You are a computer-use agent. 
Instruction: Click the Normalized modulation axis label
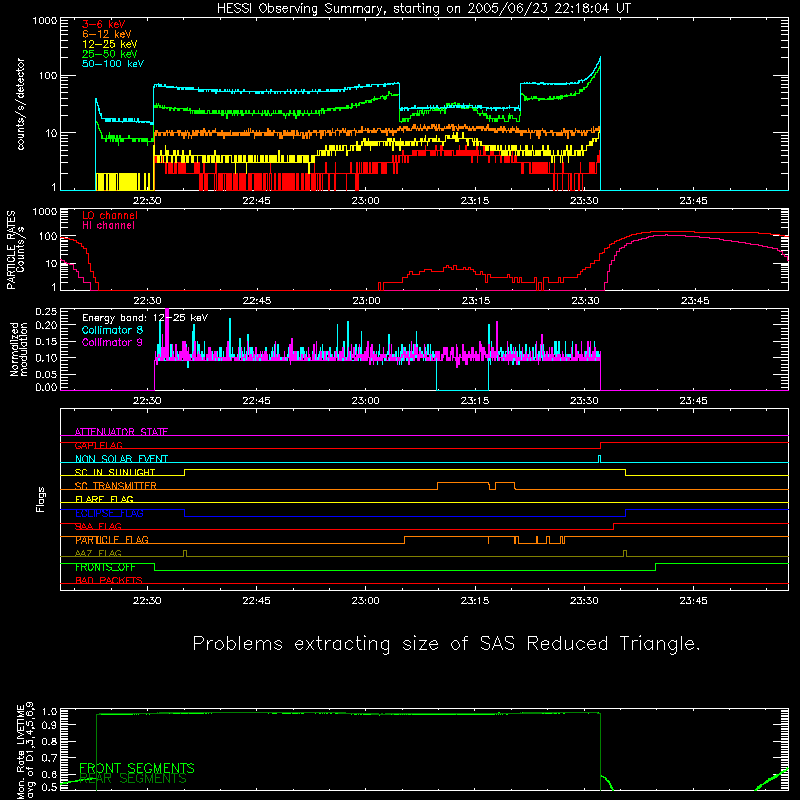(x=19, y=349)
